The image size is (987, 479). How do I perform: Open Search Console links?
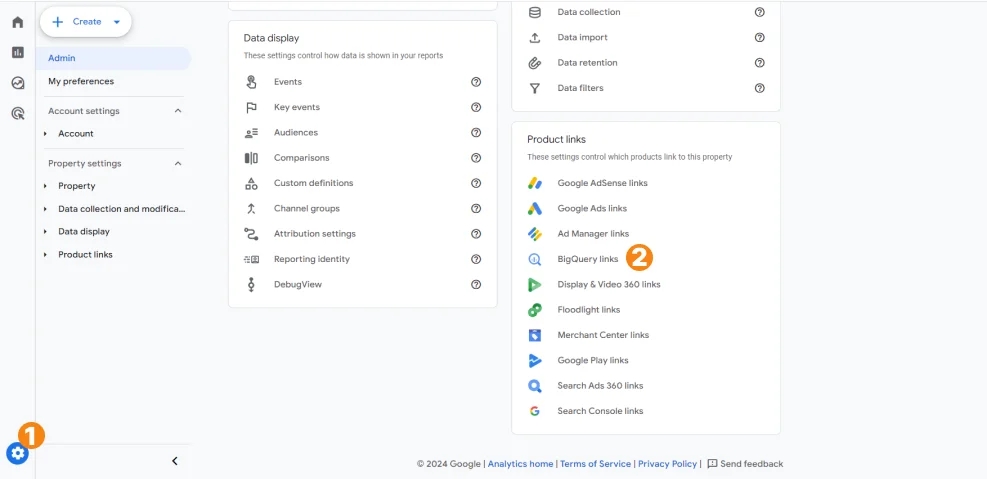(x=601, y=411)
